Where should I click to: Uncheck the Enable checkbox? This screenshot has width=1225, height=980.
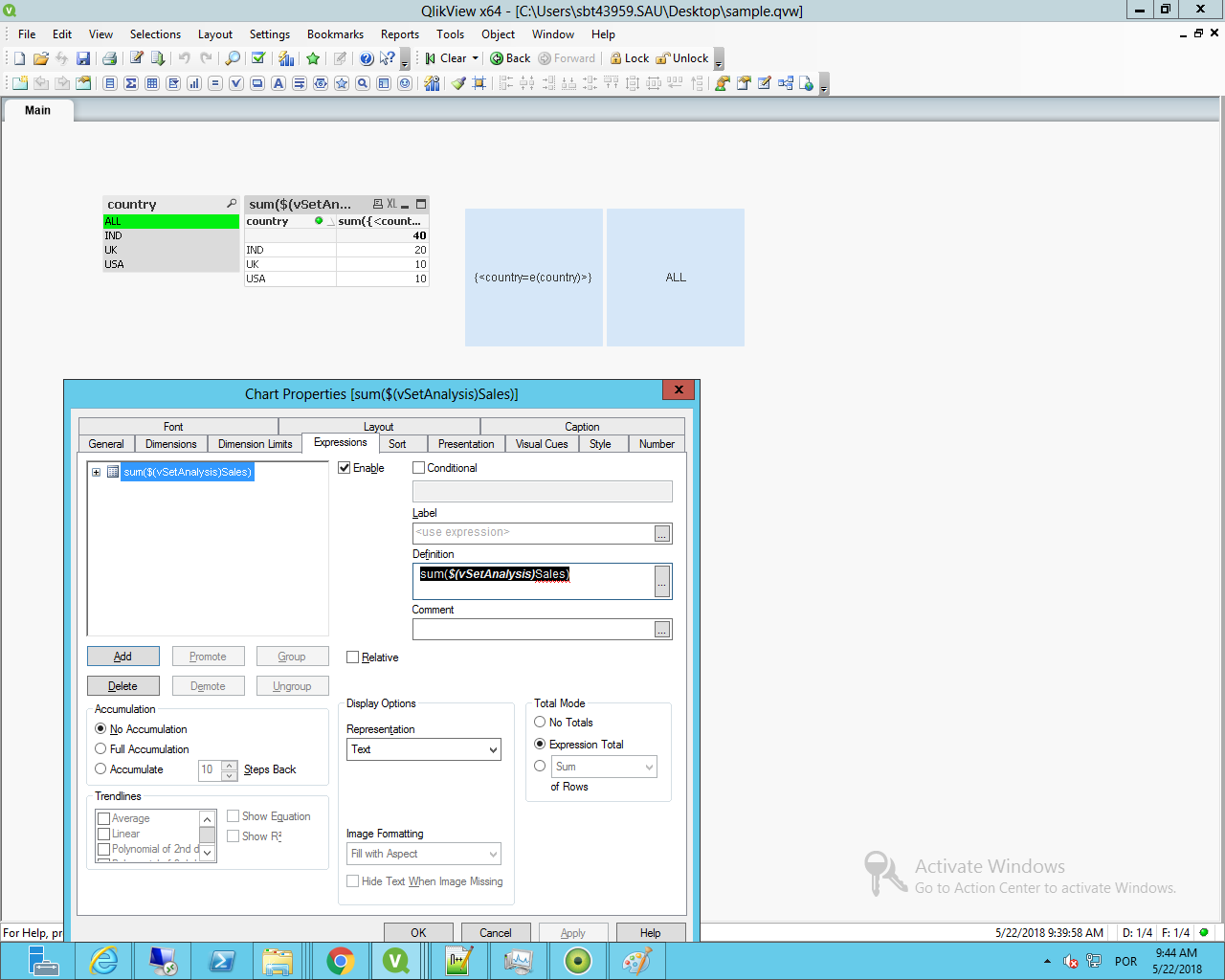click(x=345, y=468)
